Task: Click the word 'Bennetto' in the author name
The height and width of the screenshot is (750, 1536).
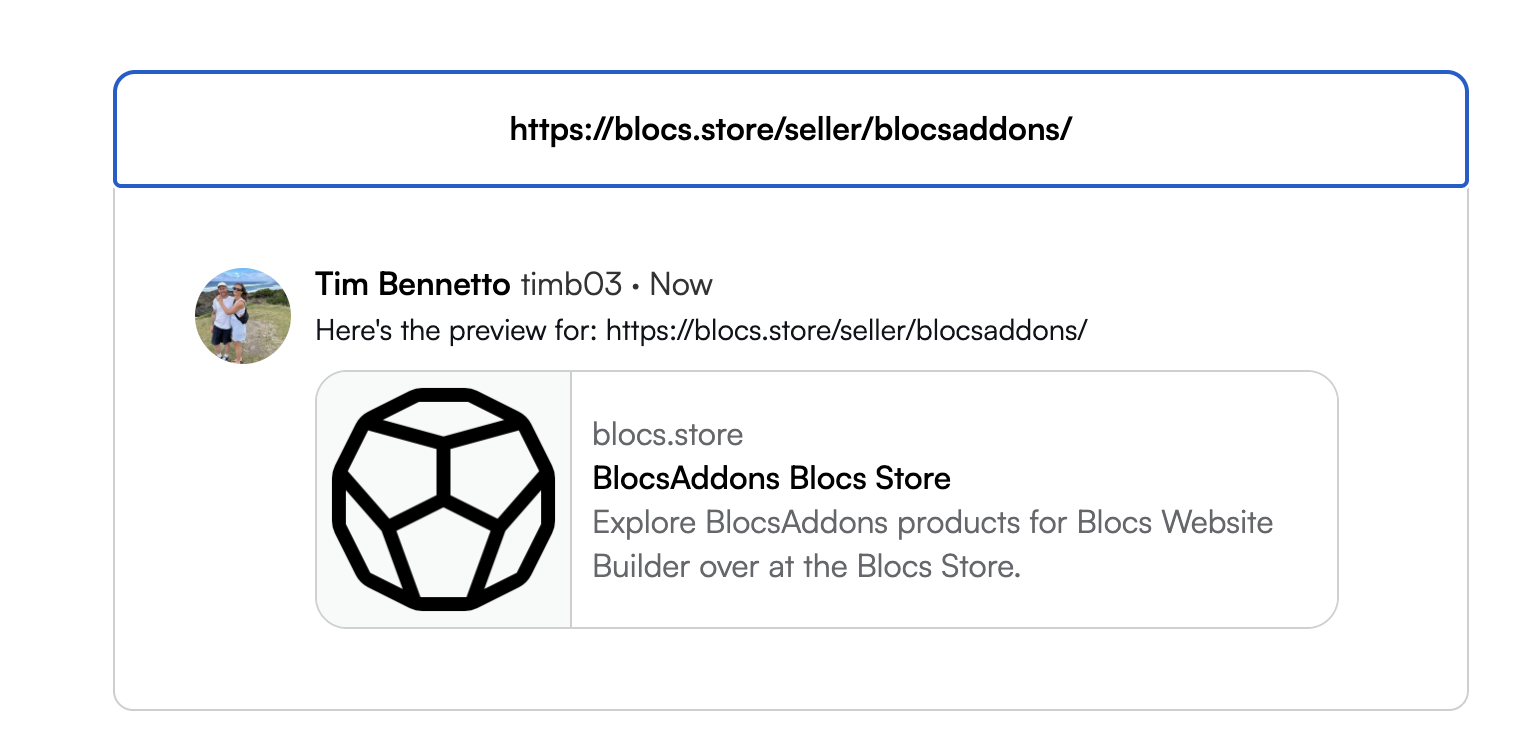Action: pyautogui.click(x=461, y=285)
